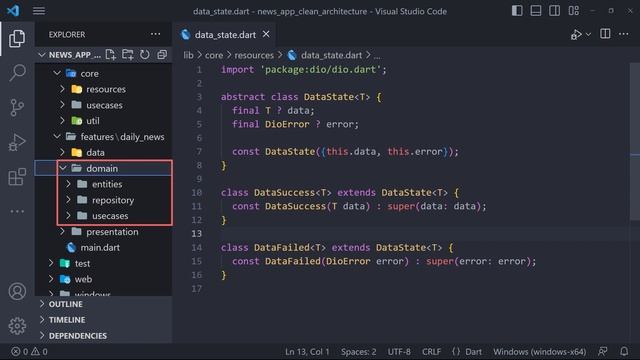Click Ln 13, Col 1 in status bar
The height and width of the screenshot is (360, 640).
point(307,351)
